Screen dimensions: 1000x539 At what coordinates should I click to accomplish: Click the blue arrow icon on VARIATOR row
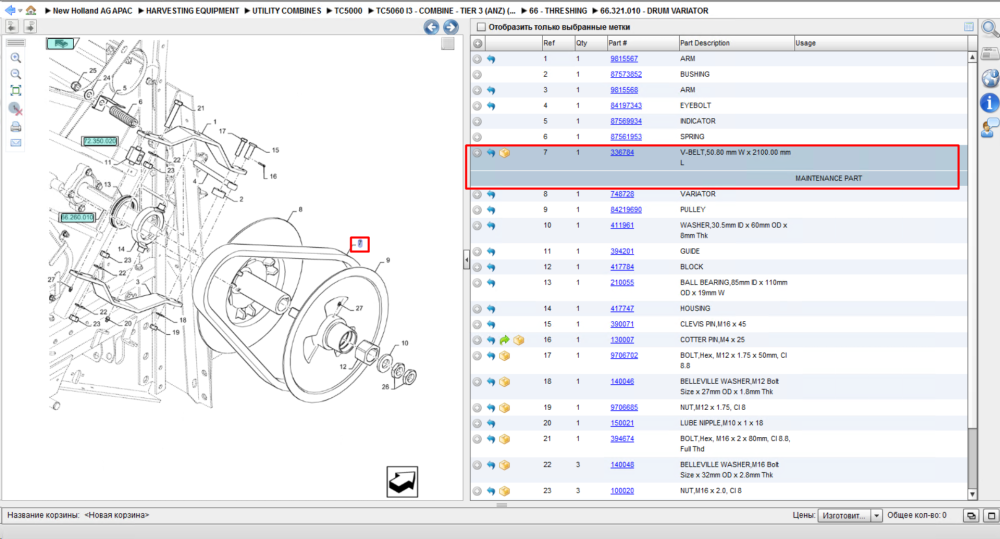point(491,194)
